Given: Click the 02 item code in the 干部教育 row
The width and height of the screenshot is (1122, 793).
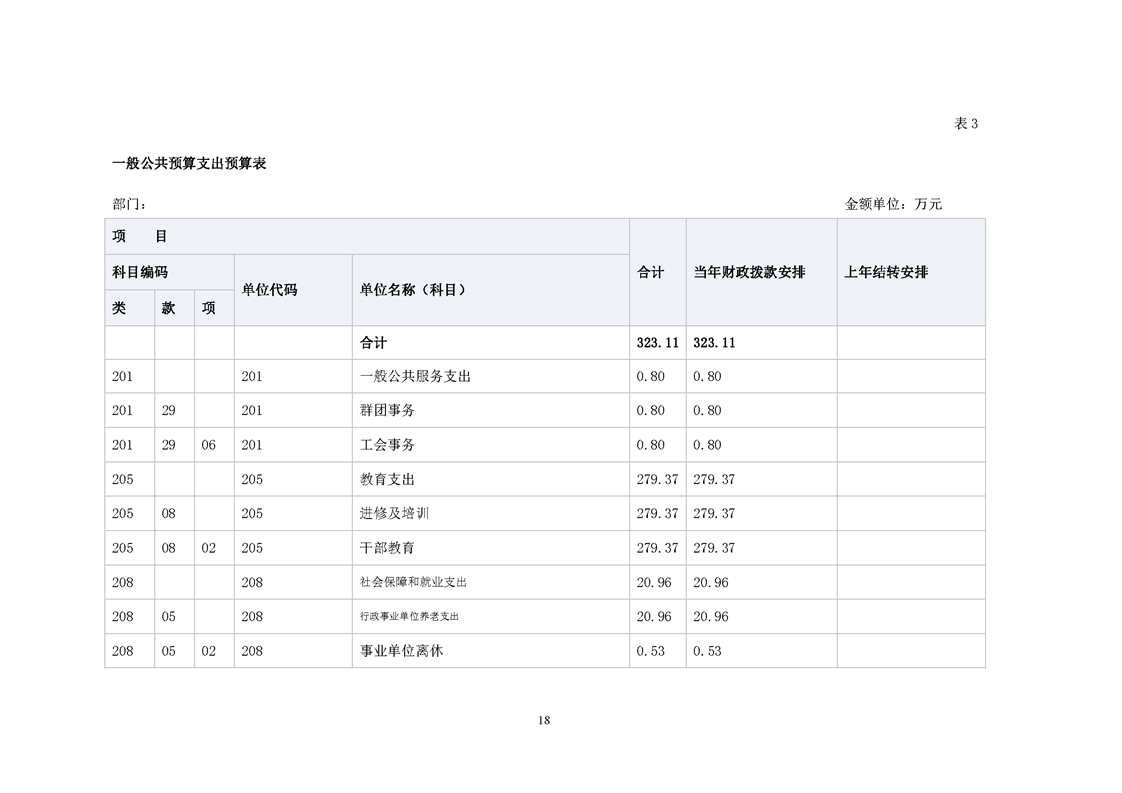Looking at the screenshot, I should click(x=208, y=548).
